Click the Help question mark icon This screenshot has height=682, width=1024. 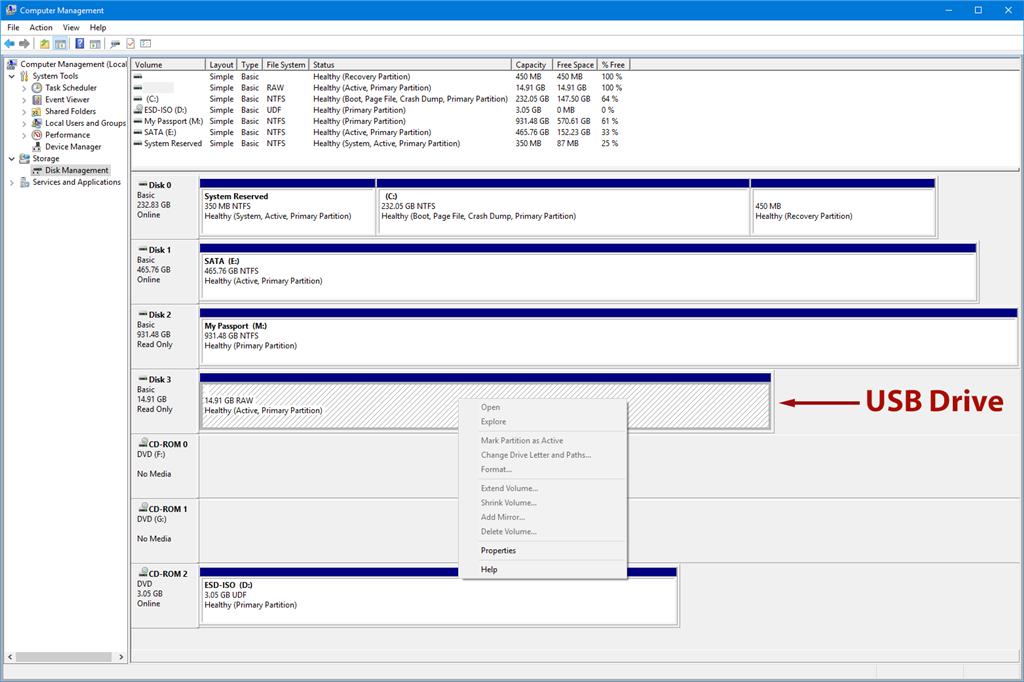click(80, 43)
